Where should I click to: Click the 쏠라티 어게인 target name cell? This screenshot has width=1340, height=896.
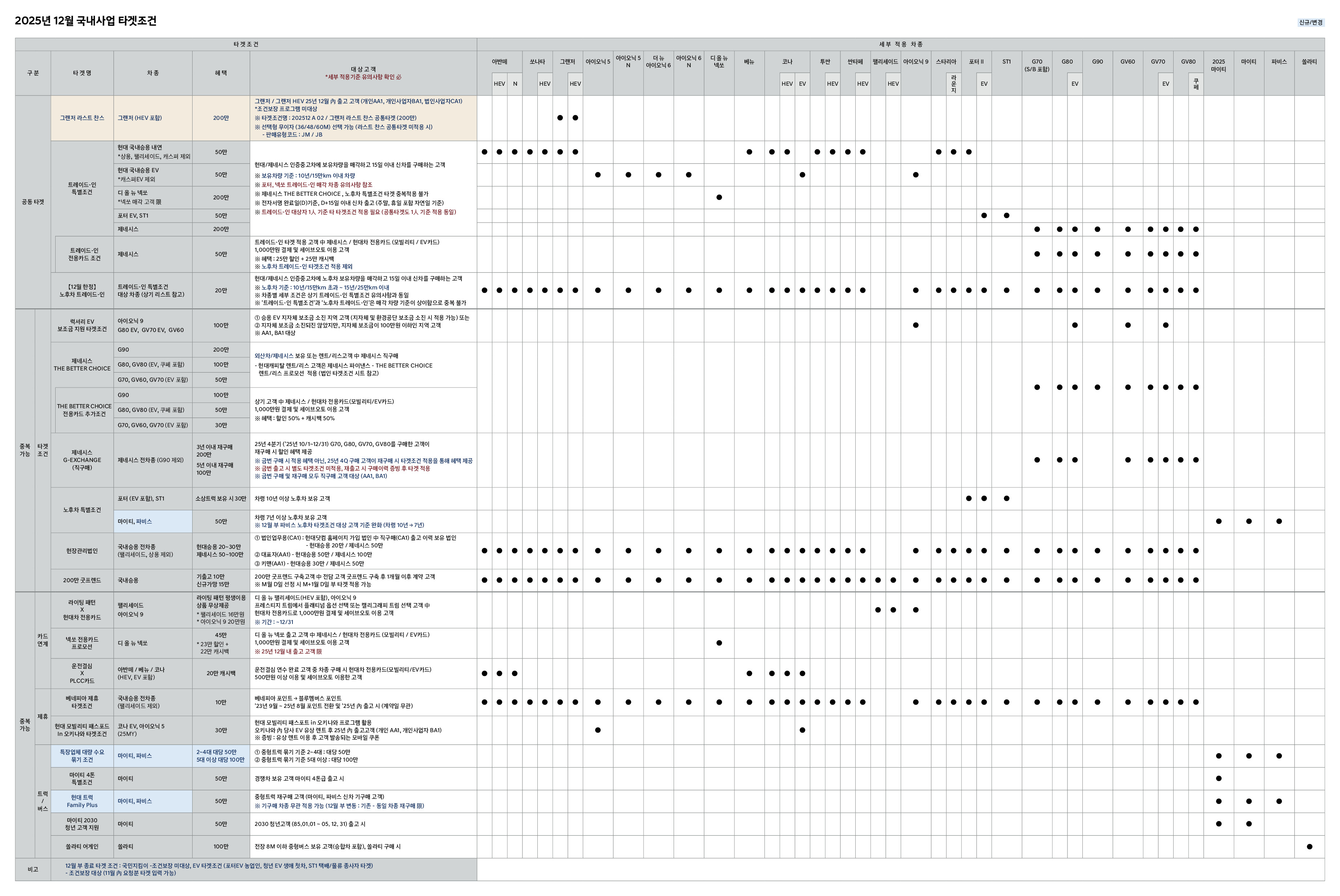(x=82, y=846)
